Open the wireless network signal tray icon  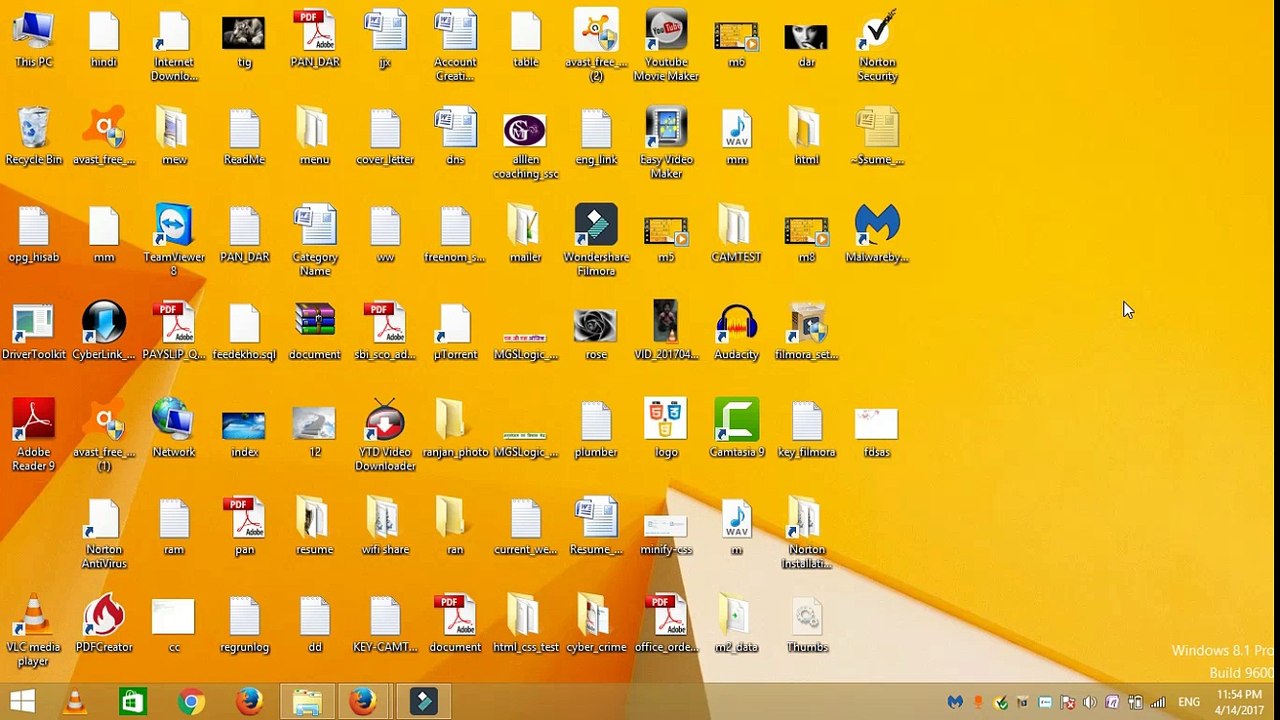1158,702
